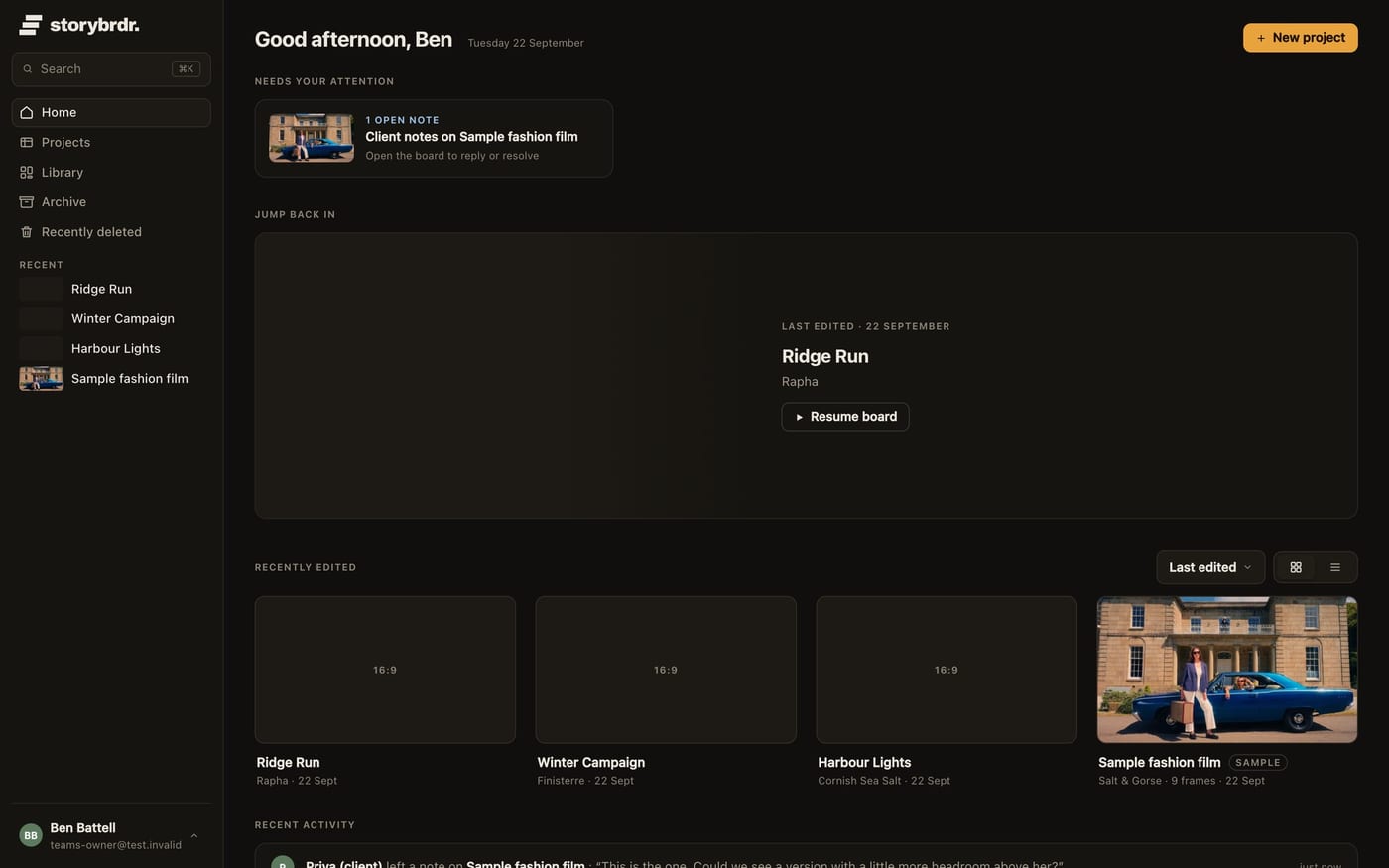Open Library from the sidebar
Viewport: 1389px width, 868px height.
point(111,173)
